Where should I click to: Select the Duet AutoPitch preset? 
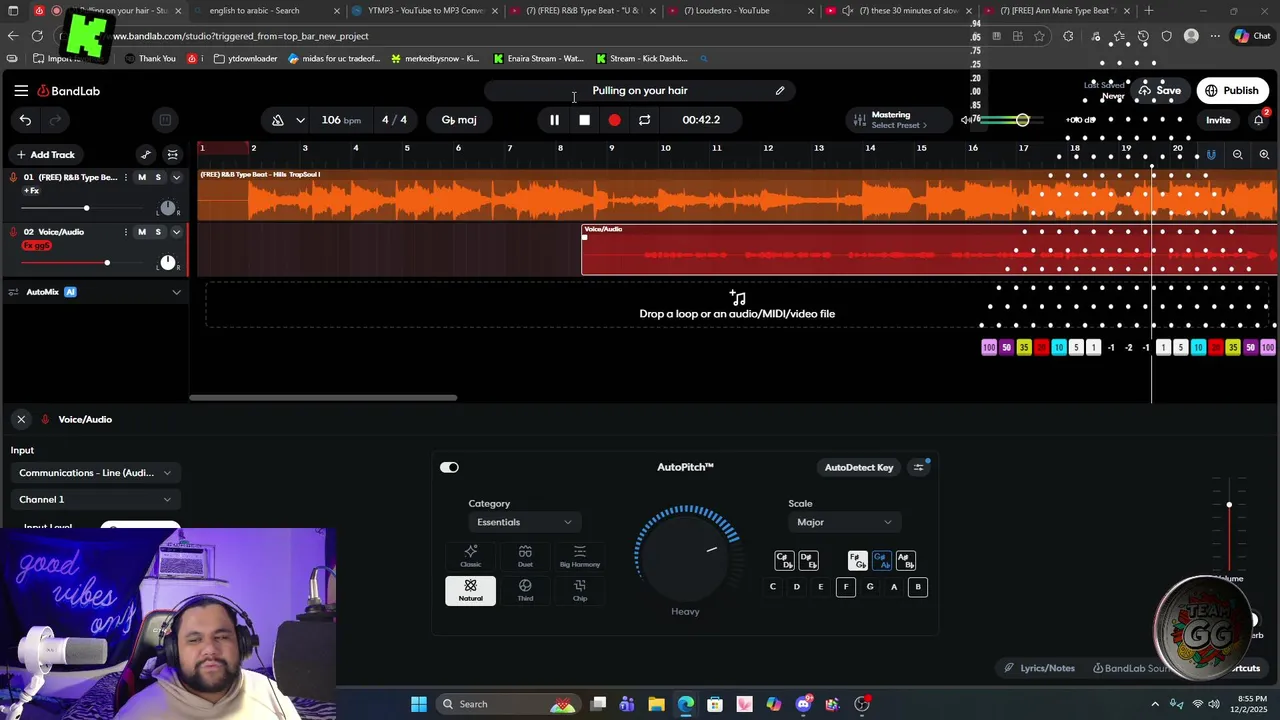pos(525,556)
